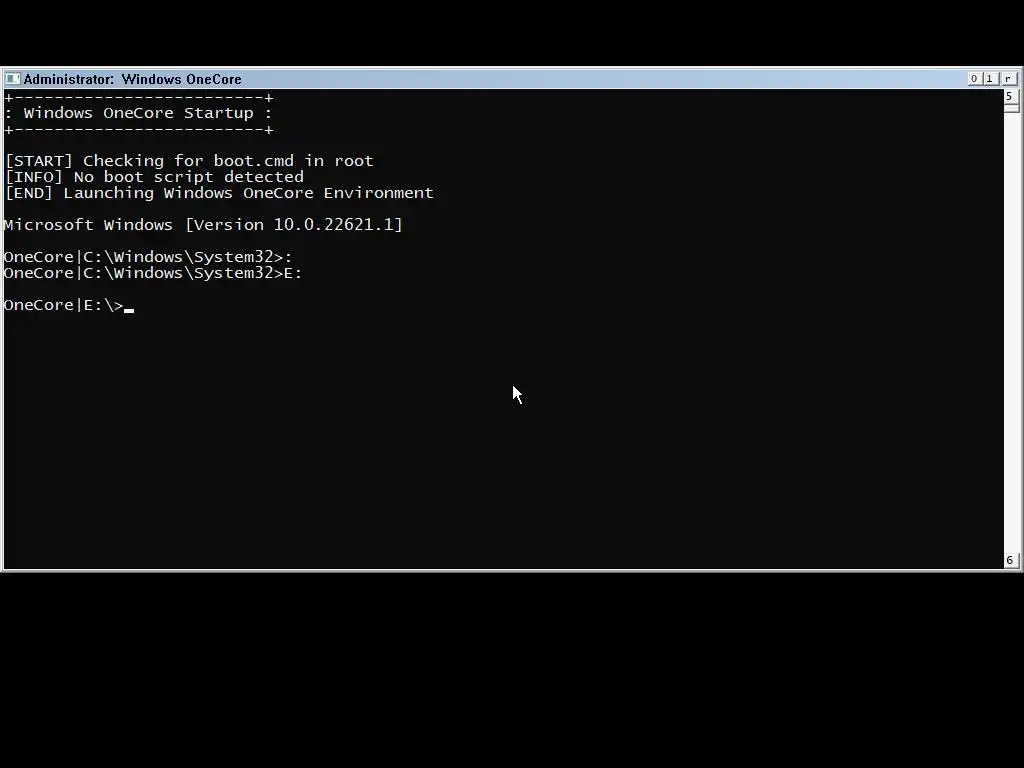This screenshot has width=1024, height=768.
Task: Click the '[START] Checking for boot.cmd in root' line
Action: click(x=189, y=161)
